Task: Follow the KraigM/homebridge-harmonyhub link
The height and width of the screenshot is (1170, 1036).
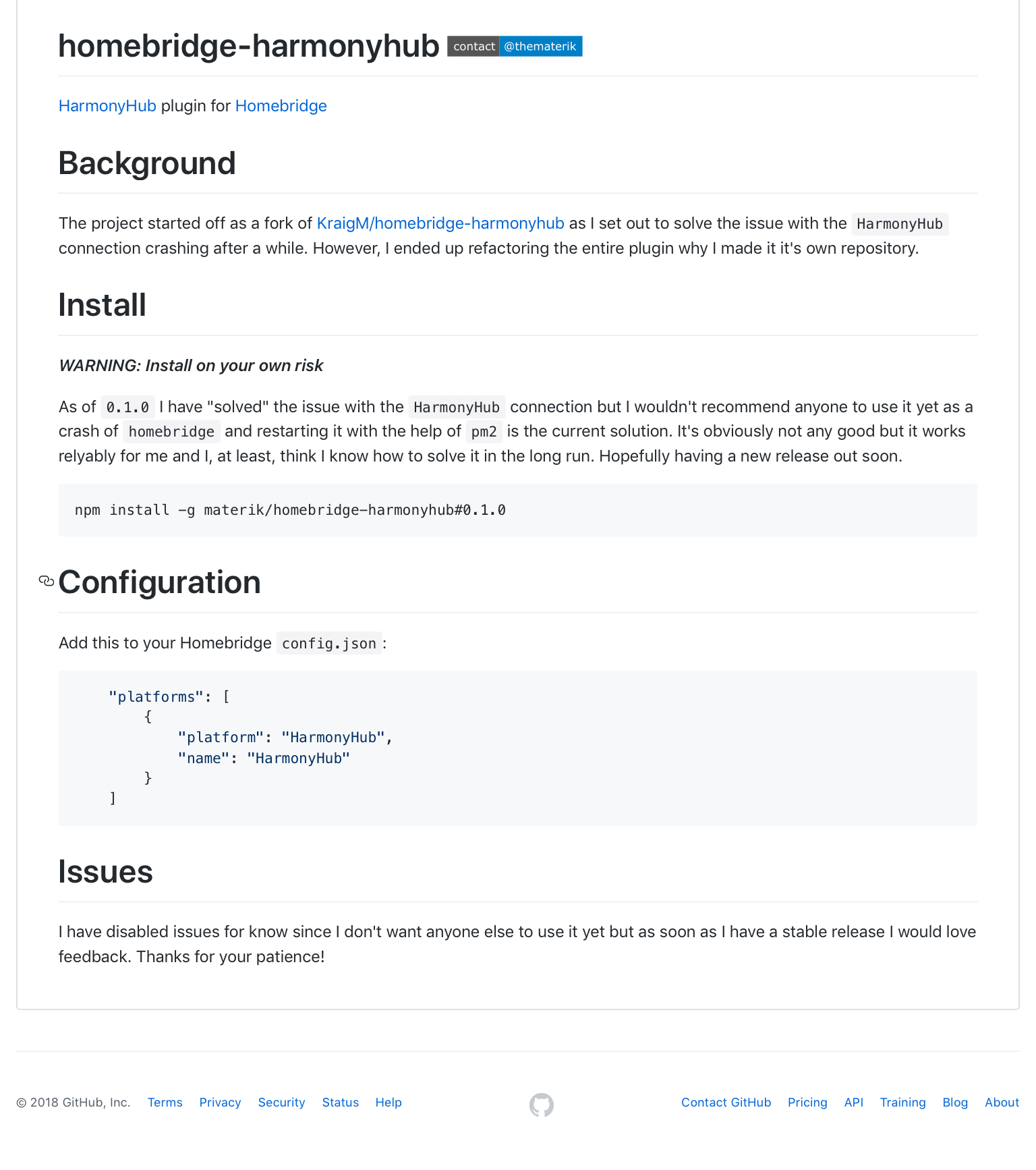Action: 440,223
